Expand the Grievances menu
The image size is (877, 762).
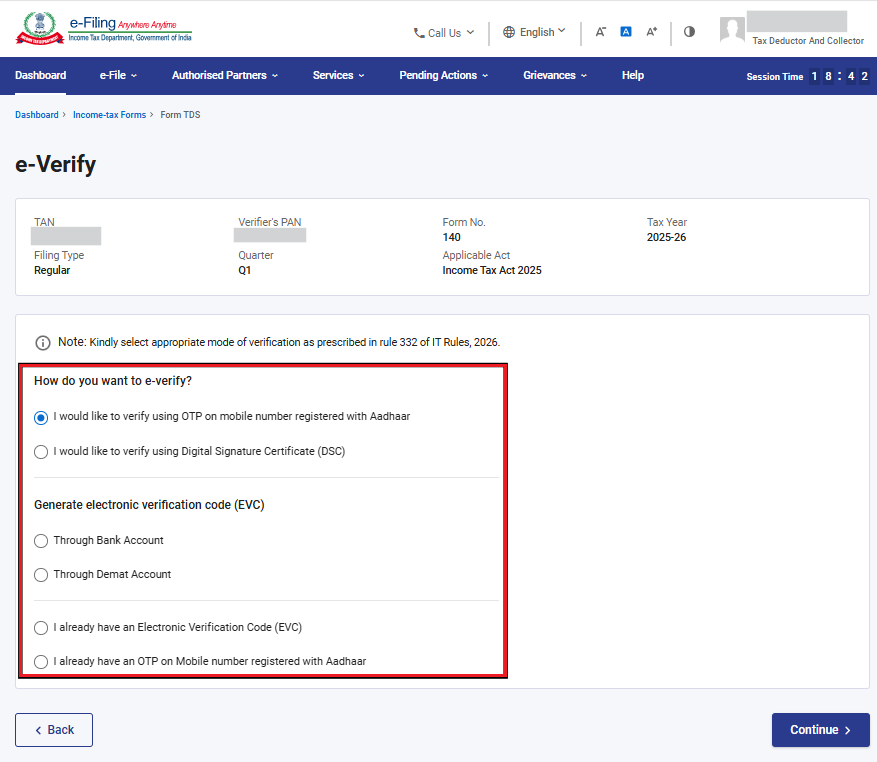click(x=555, y=76)
